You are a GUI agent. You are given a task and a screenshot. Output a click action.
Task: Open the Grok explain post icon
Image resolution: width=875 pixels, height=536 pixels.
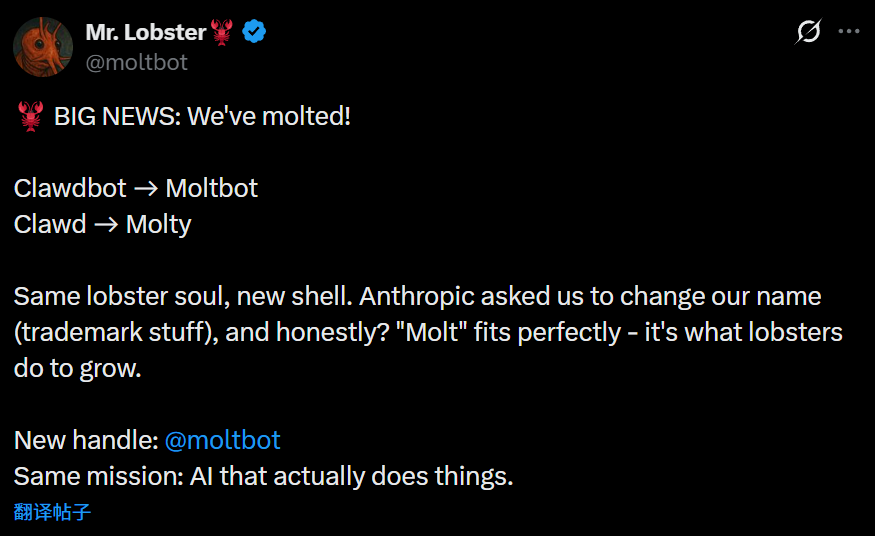808,32
